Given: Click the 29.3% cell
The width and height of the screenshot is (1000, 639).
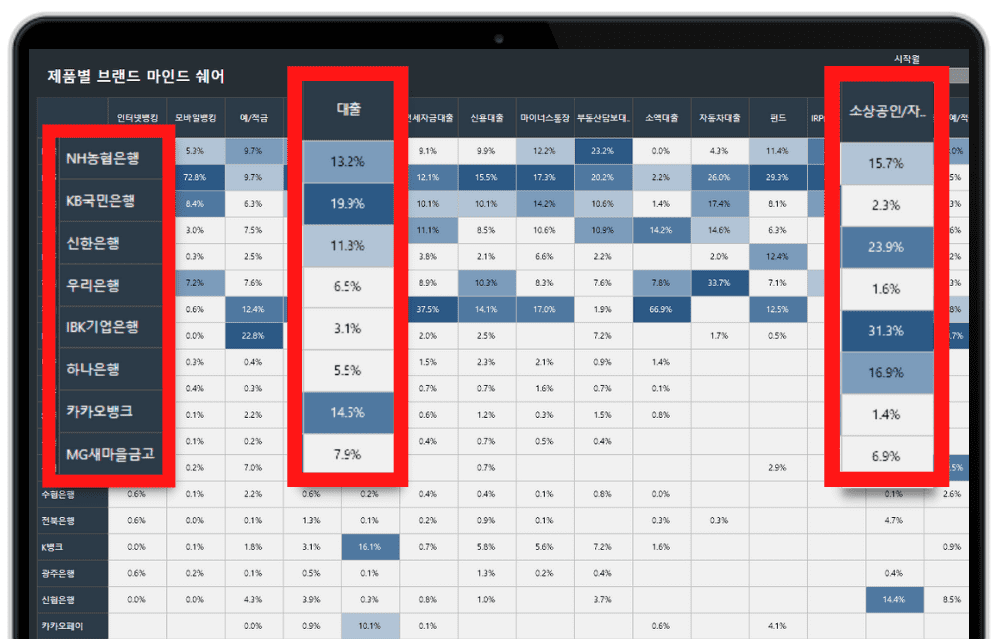Looking at the screenshot, I should [x=777, y=177].
